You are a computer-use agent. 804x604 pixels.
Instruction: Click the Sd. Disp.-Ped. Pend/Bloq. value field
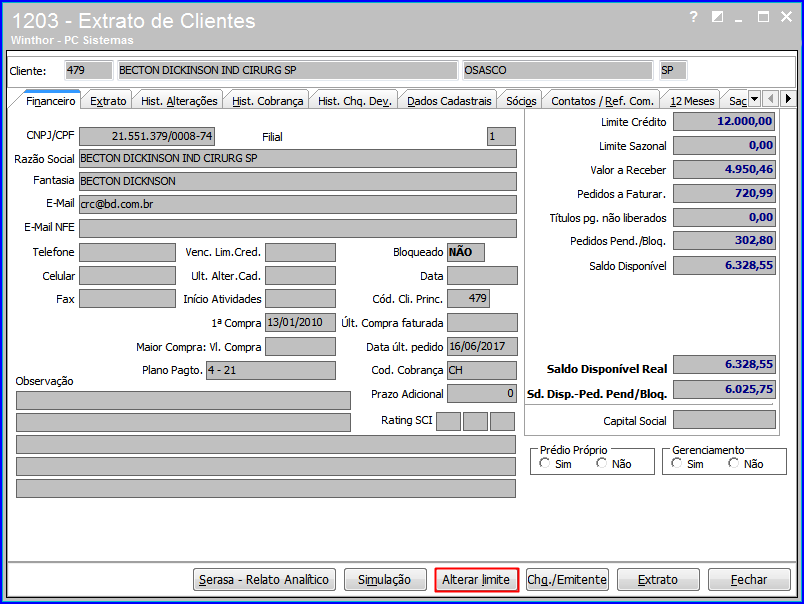point(724,389)
